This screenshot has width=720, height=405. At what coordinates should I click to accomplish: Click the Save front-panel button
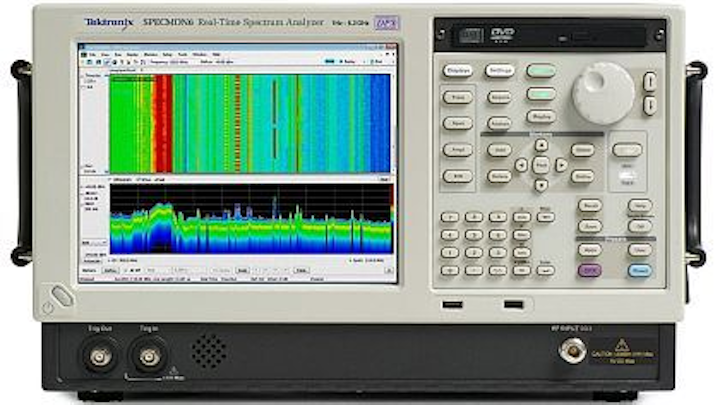[x=590, y=226]
